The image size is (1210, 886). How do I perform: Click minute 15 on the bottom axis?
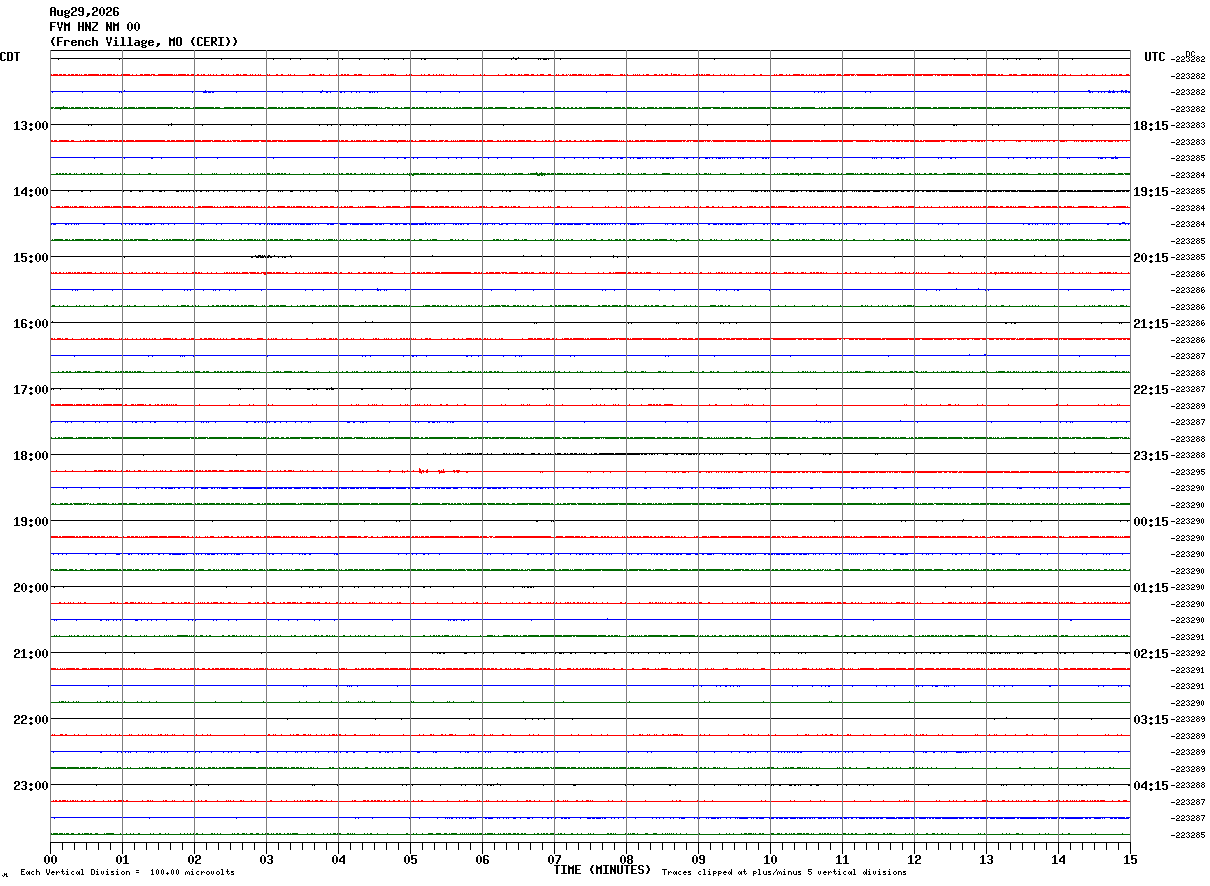pos(1130,859)
